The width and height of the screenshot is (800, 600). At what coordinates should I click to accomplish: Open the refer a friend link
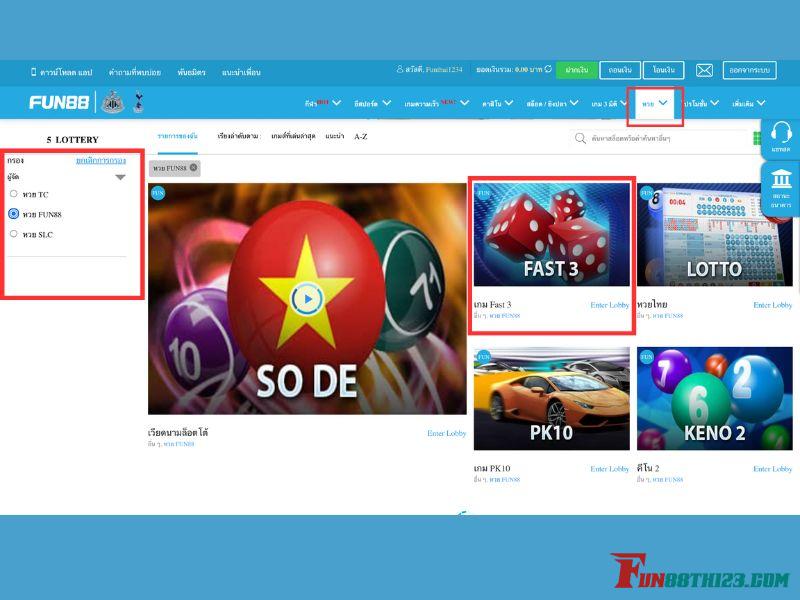[x=241, y=72]
